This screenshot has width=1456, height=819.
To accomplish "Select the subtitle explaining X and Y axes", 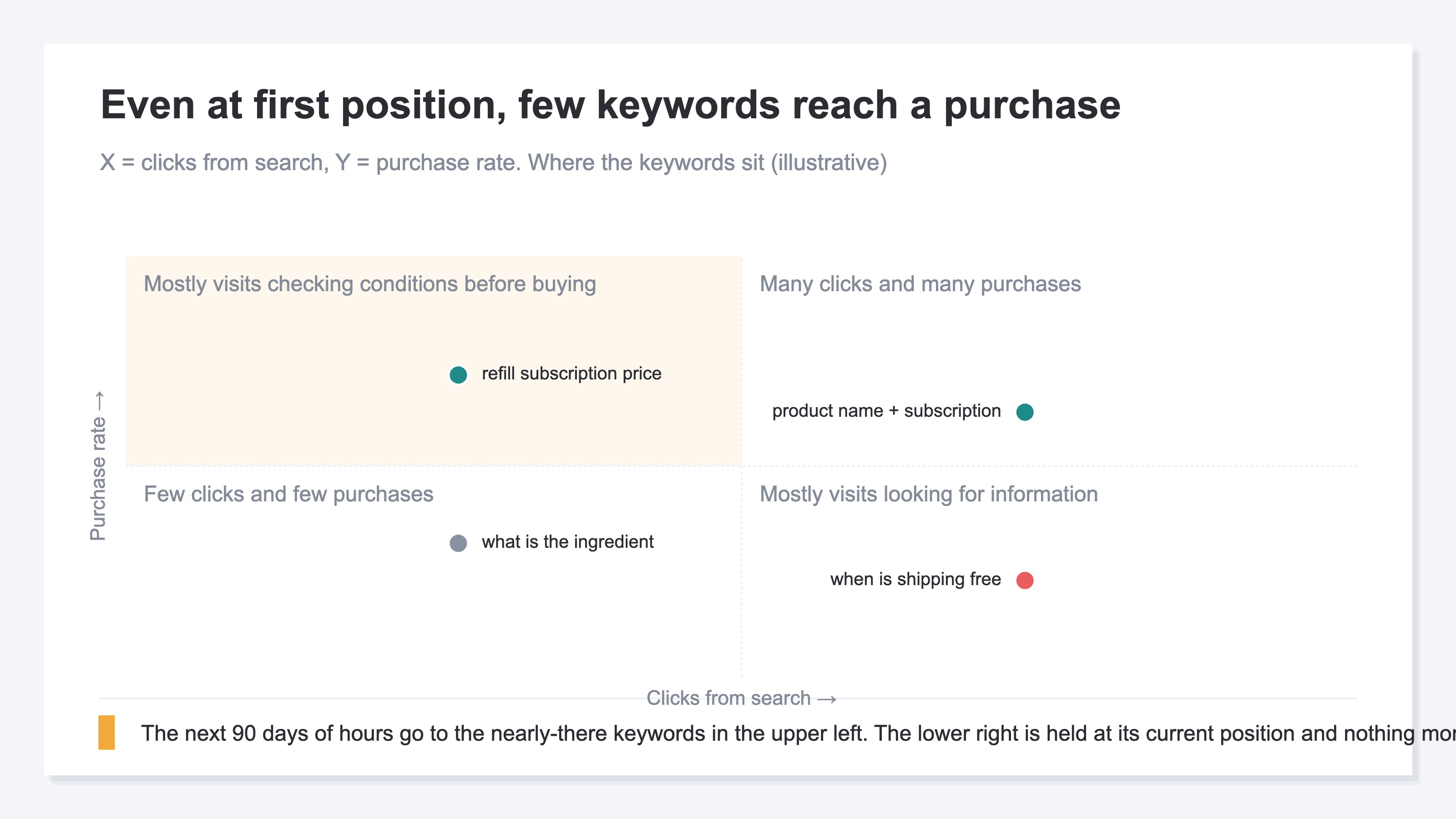I will click(493, 163).
